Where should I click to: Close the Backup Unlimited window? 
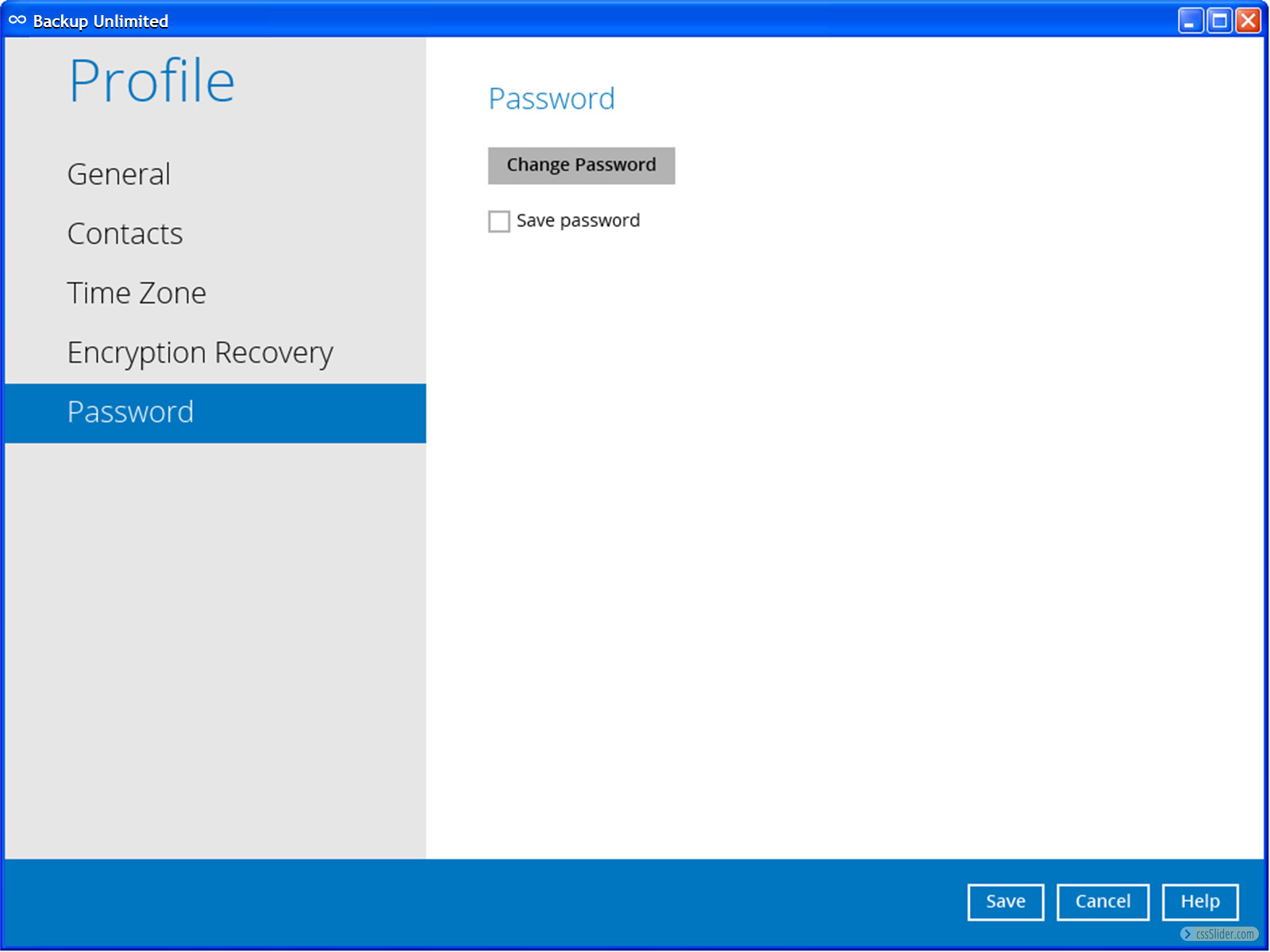(1248, 21)
